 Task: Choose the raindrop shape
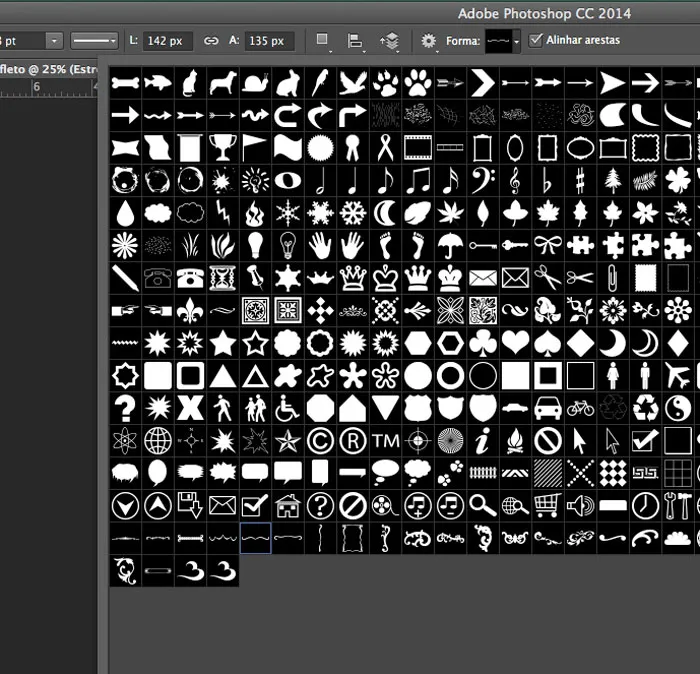click(x=125, y=213)
